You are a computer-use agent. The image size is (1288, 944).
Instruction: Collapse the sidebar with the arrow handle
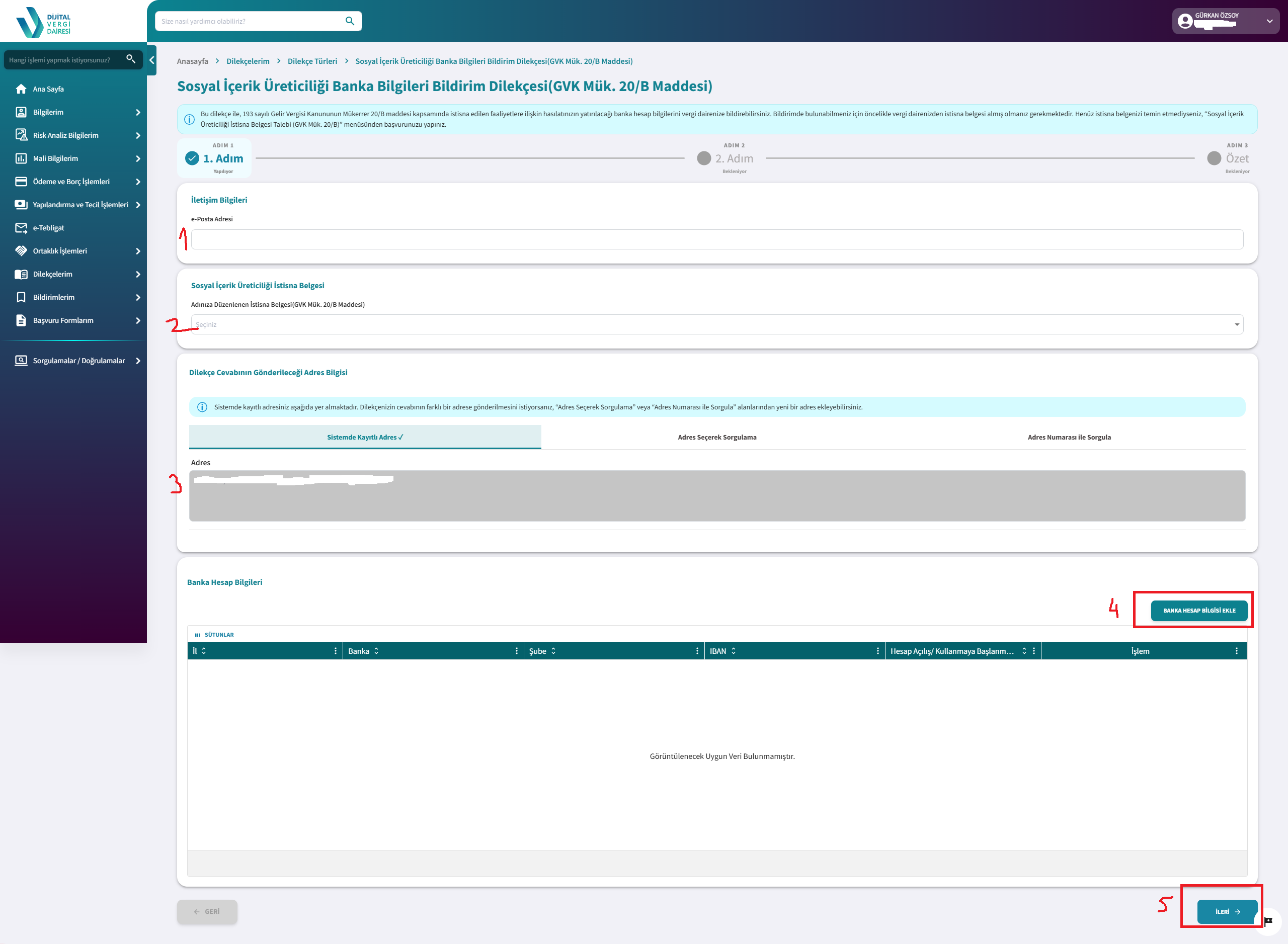click(x=151, y=60)
